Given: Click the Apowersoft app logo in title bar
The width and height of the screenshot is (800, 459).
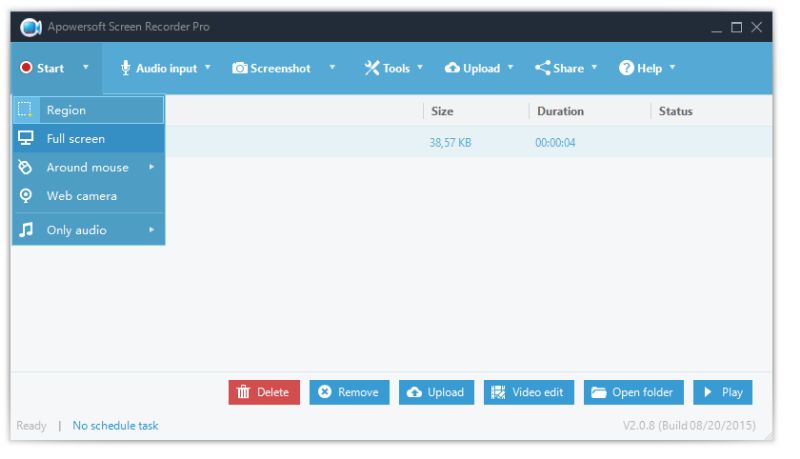Looking at the screenshot, I should [31, 27].
